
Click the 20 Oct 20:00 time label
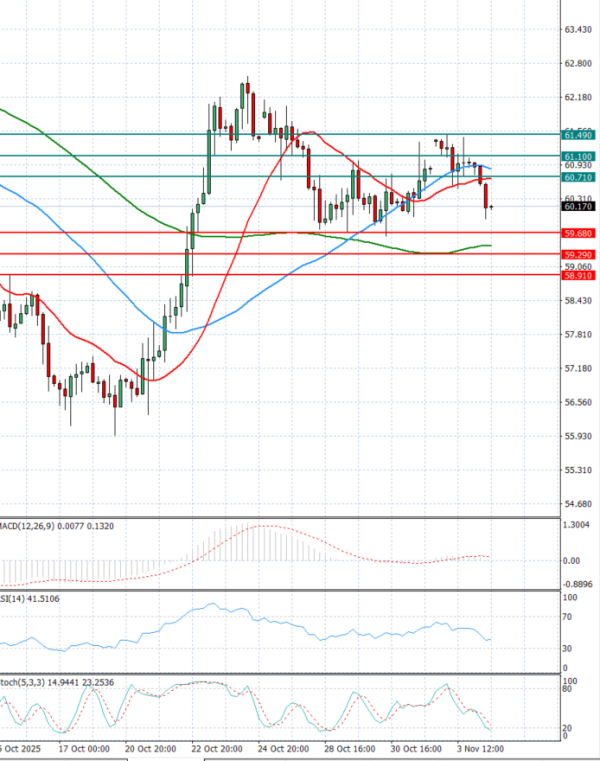(x=150, y=747)
